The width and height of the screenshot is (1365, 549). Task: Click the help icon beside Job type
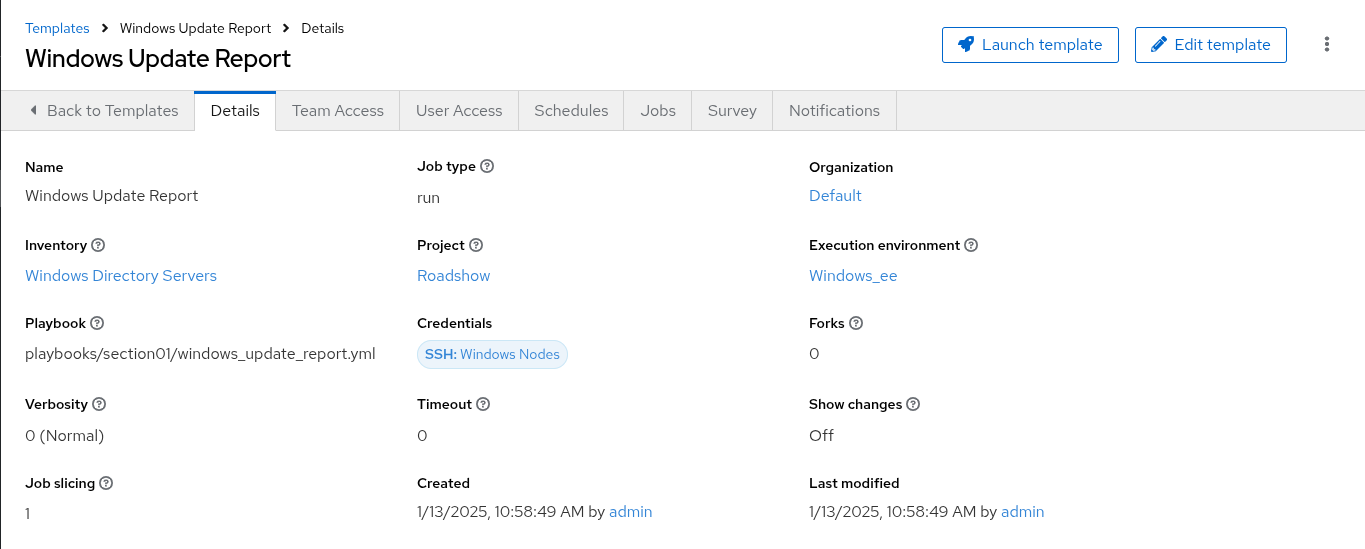[487, 167]
